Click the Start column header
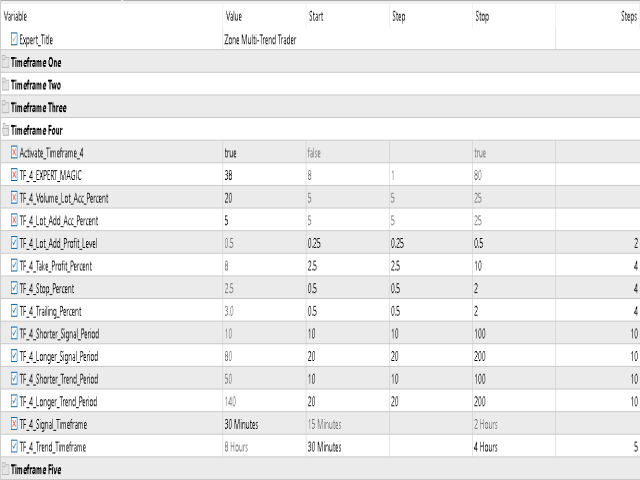 click(347, 16)
